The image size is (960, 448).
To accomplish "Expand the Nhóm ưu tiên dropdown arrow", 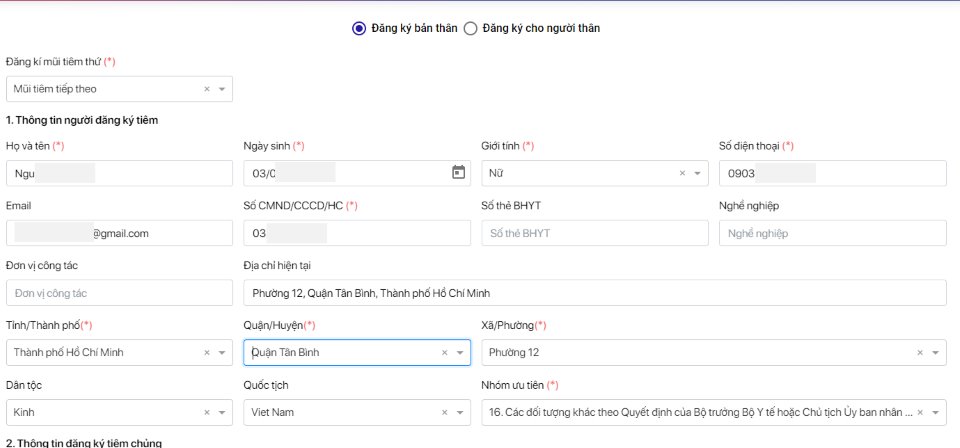I will [936, 412].
